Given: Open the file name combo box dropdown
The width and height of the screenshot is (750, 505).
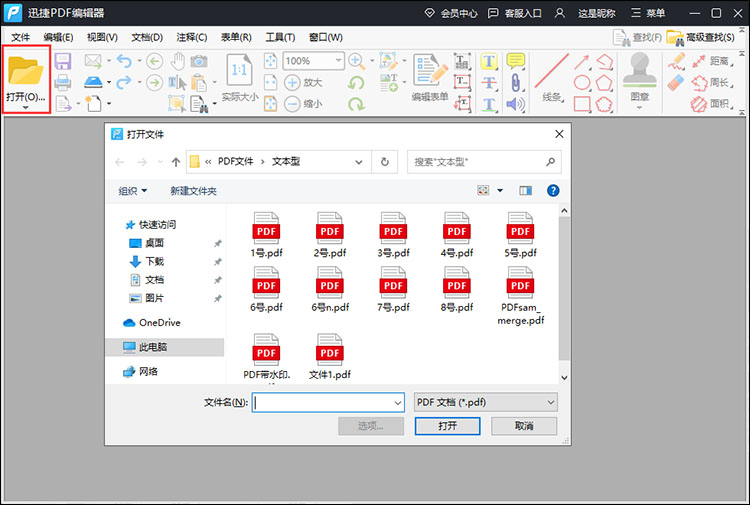Looking at the screenshot, I should (397, 403).
